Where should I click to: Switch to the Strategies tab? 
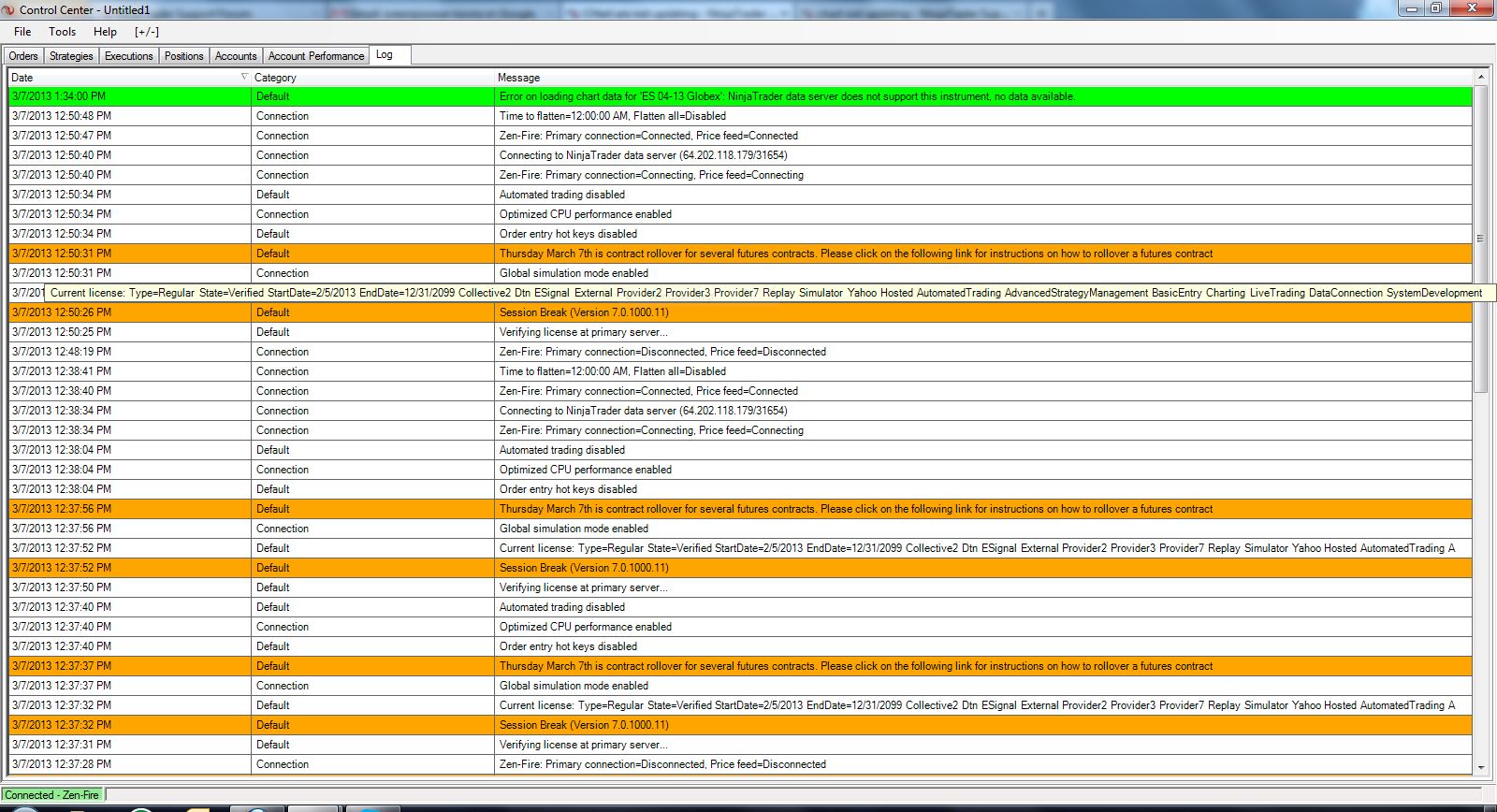coord(71,56)
